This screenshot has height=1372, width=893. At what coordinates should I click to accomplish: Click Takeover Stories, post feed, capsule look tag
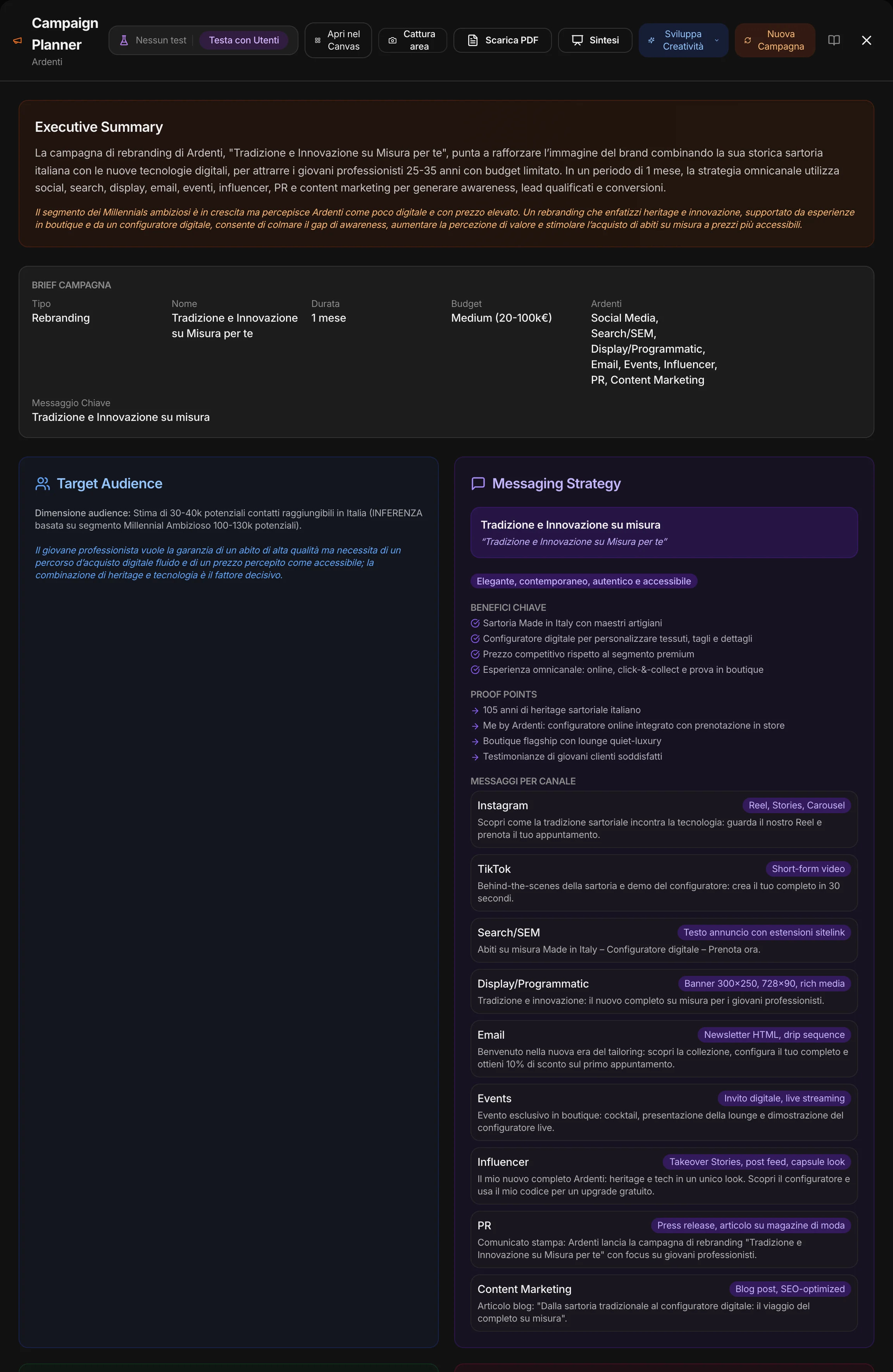pos(757,1162)
